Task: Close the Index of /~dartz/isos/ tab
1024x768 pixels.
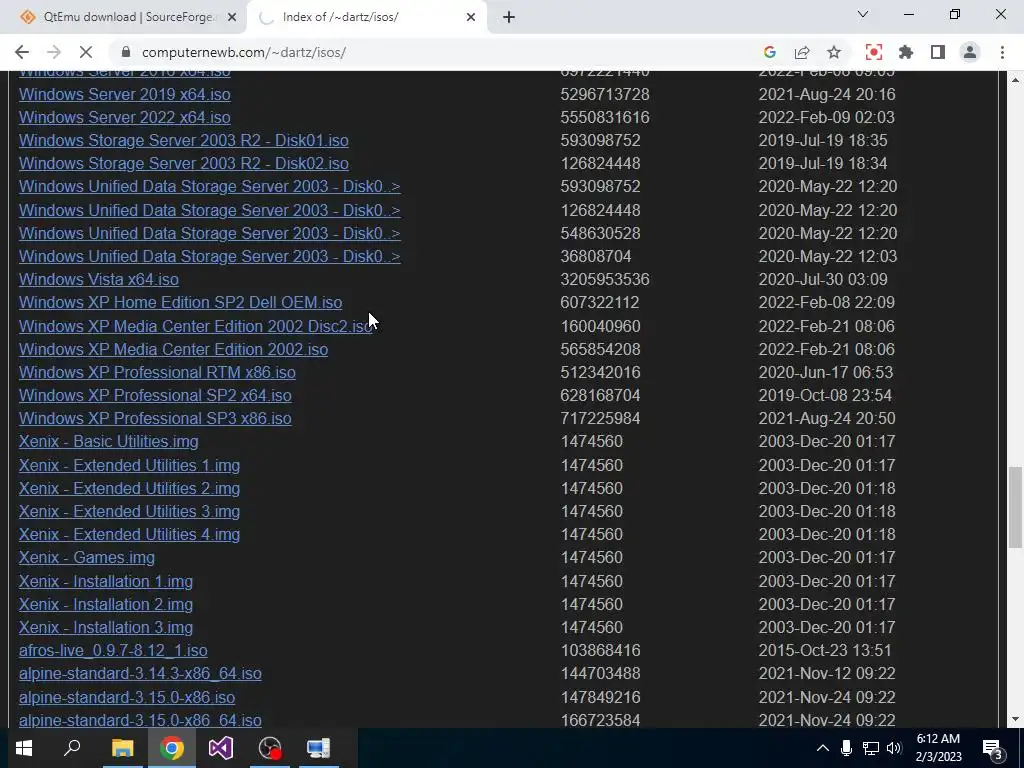Action: coord(471,17)
